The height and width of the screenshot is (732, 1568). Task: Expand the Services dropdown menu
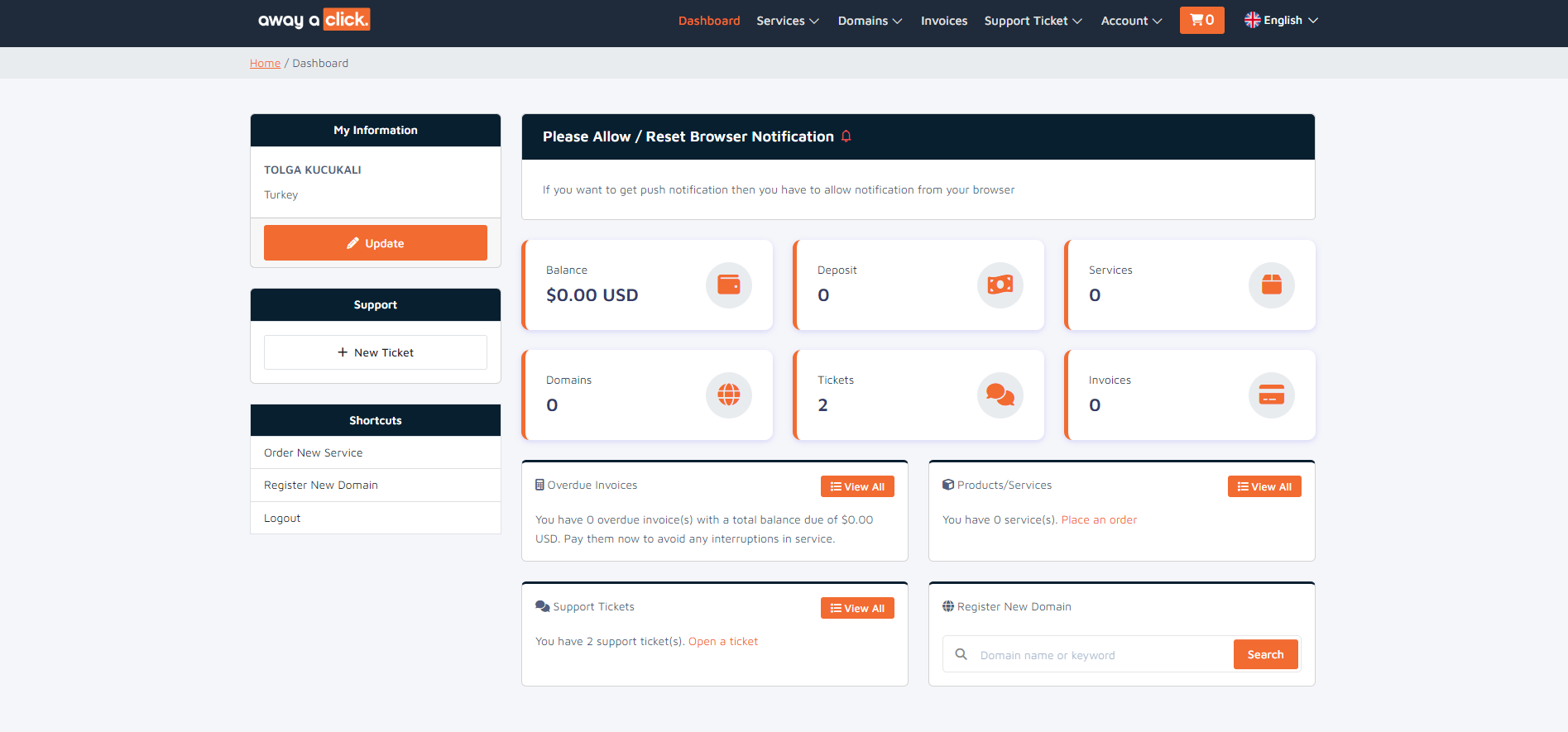tap(787, 21)
